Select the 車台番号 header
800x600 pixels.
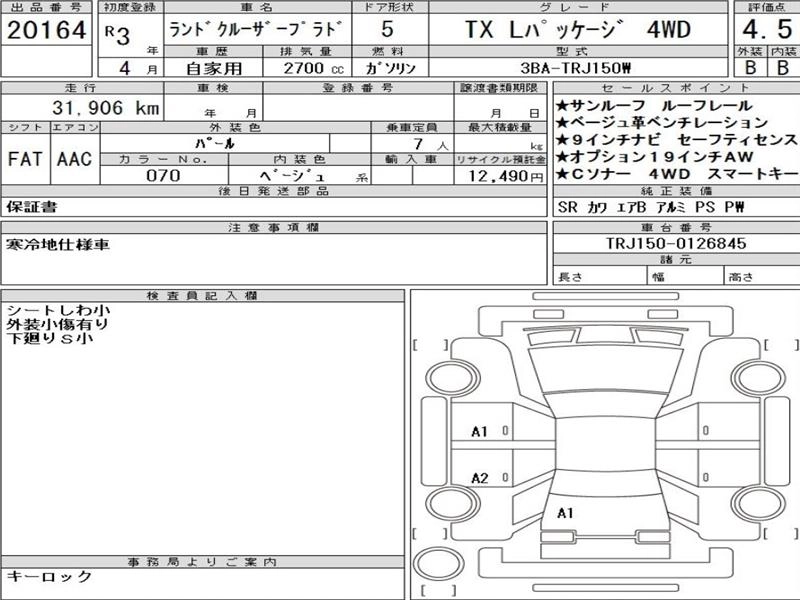(x=676, y=228)
